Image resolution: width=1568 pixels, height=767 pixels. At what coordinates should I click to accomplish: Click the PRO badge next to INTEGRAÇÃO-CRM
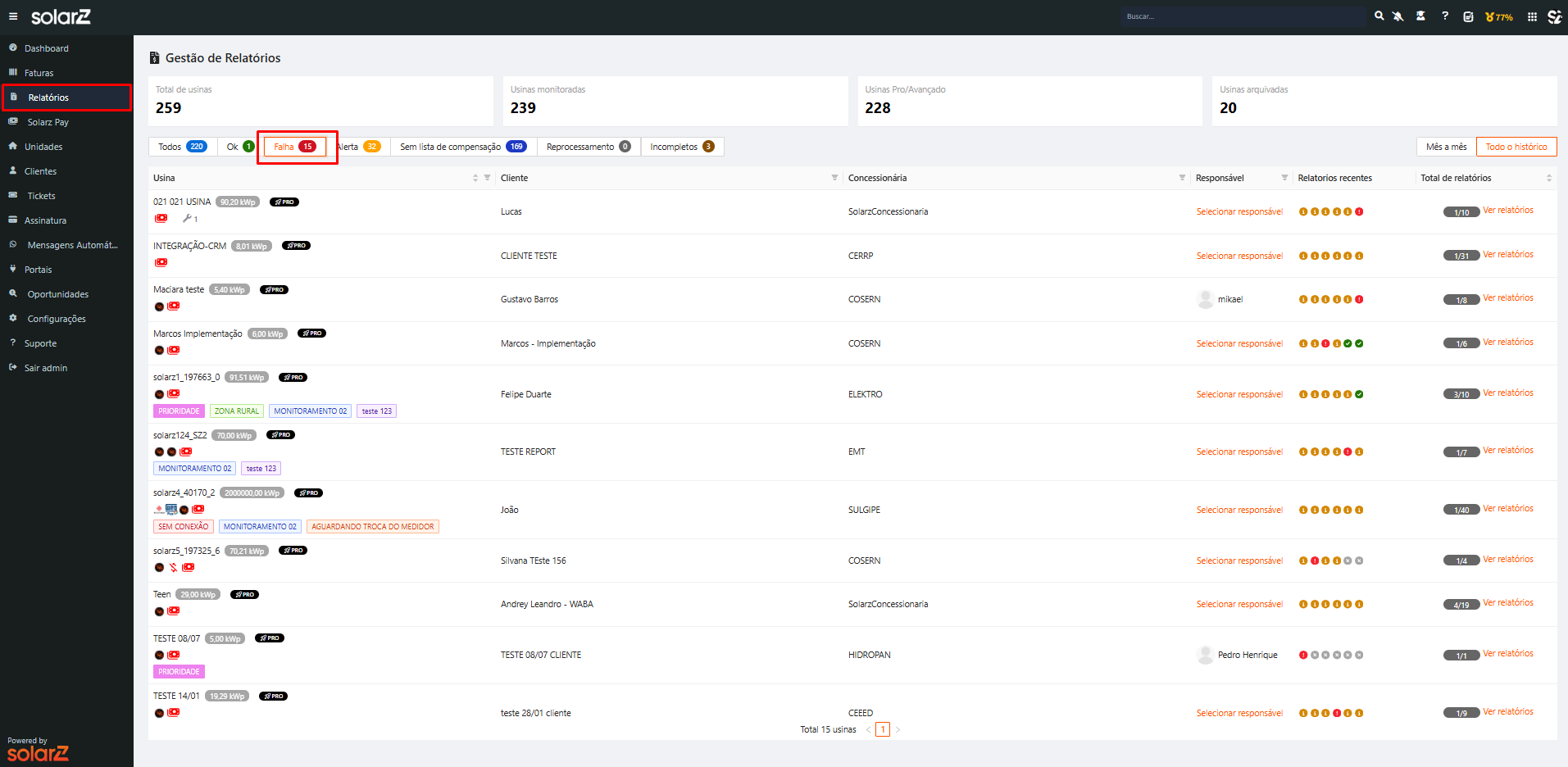[x=296, y=246]
